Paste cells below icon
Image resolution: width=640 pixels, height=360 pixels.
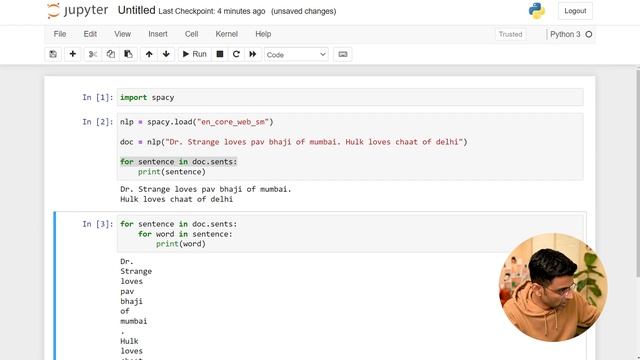(128, 54)
